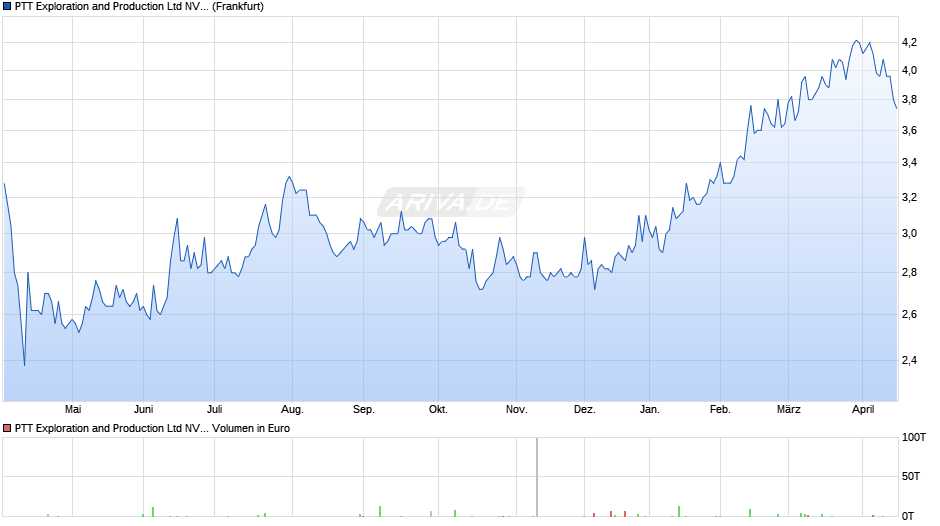
Task: Click the chart title 'PTT Exploration and Production Ltd NV... (Frankfurt)'
Action: [139, 7]
